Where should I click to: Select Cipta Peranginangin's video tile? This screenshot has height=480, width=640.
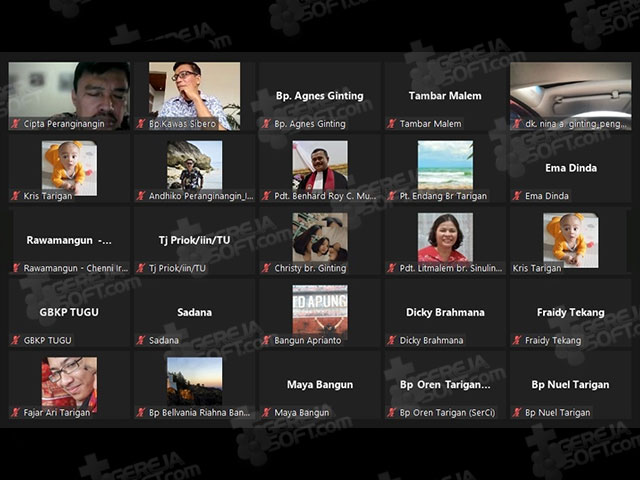coord(69,96)
